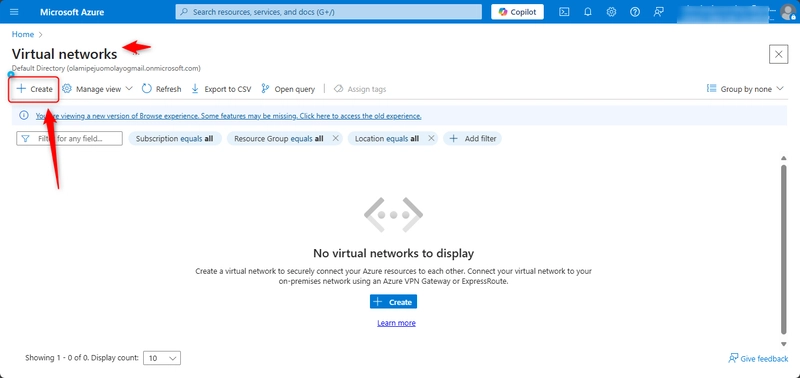Click the Home breadcrumb link

(x=23, y=34)
